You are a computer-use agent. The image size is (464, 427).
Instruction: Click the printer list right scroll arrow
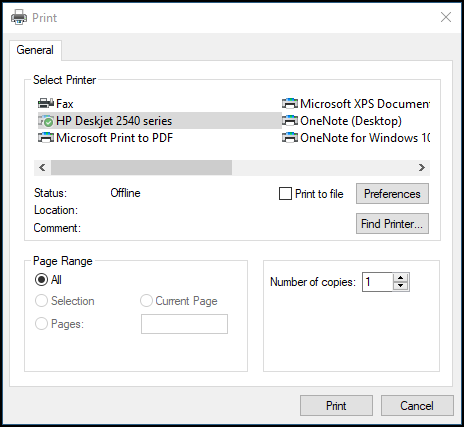[x=422, y=167]
